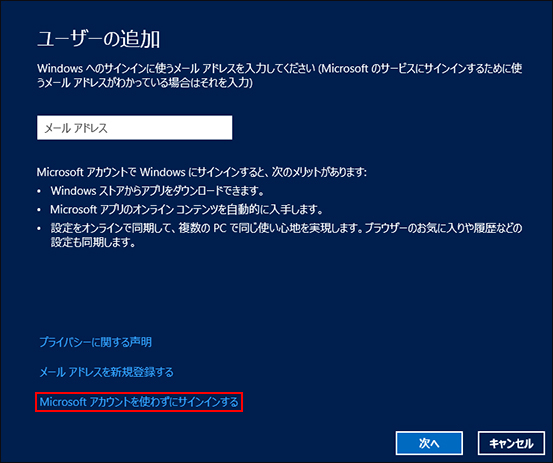Viewport: 553px width, 463px height.
Task: Open the メール アドレスを新規登録する link
Action: click(107, 372)
